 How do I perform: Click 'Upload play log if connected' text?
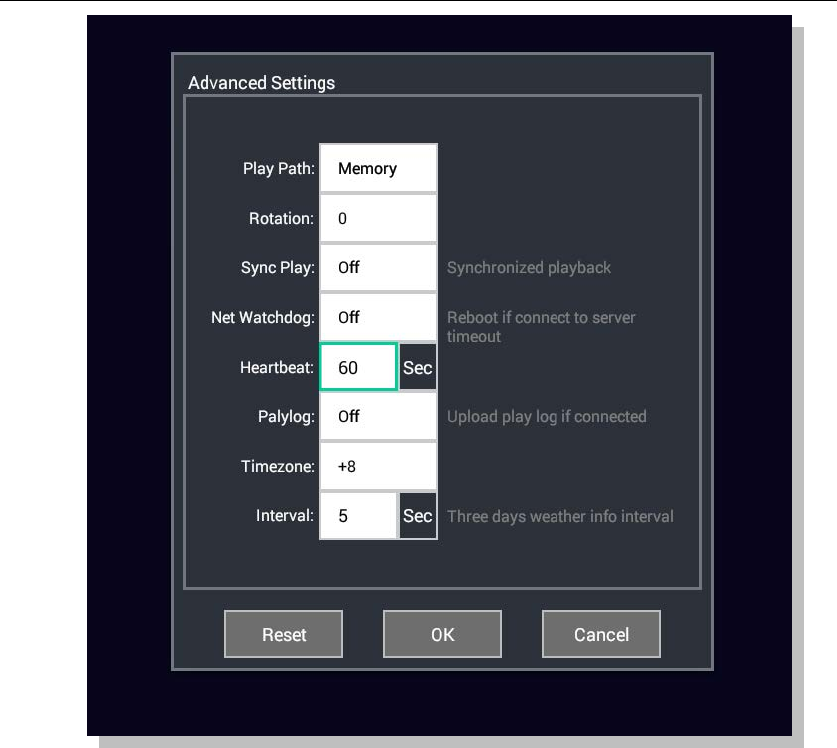tap(547, 416)
